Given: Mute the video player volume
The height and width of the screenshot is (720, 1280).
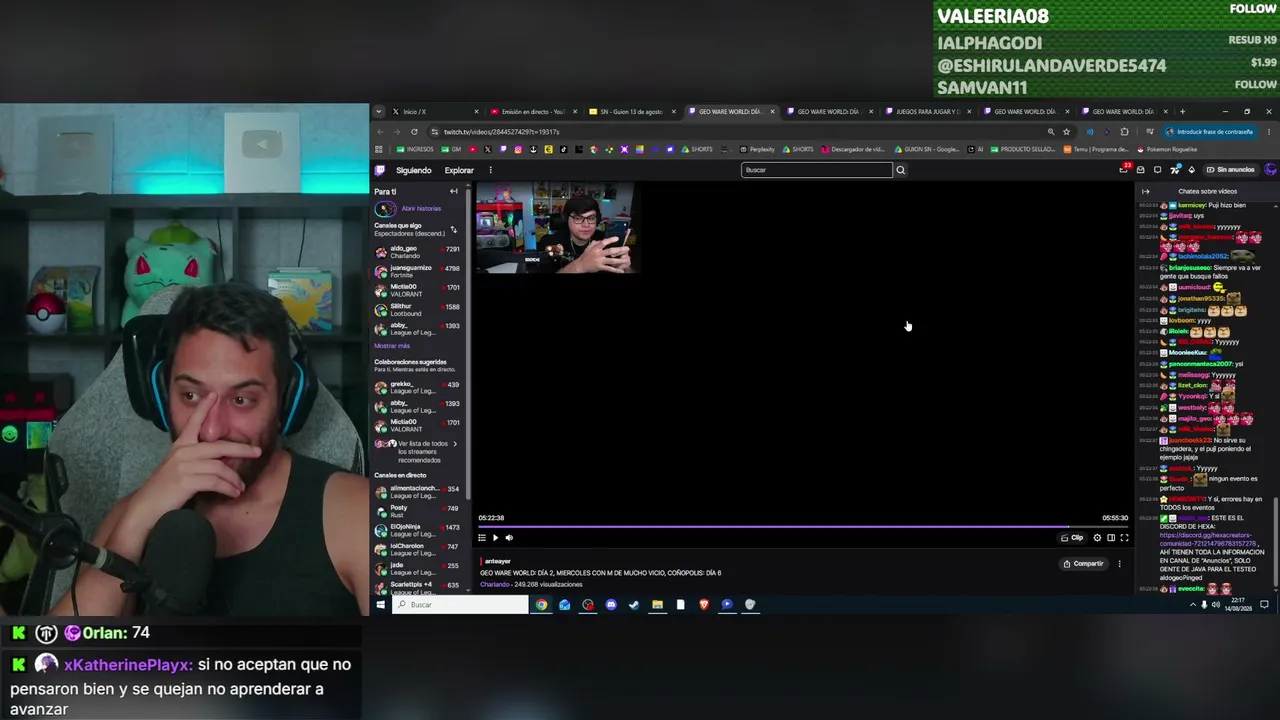Looking at the screenshot, I should click(509, 538).
